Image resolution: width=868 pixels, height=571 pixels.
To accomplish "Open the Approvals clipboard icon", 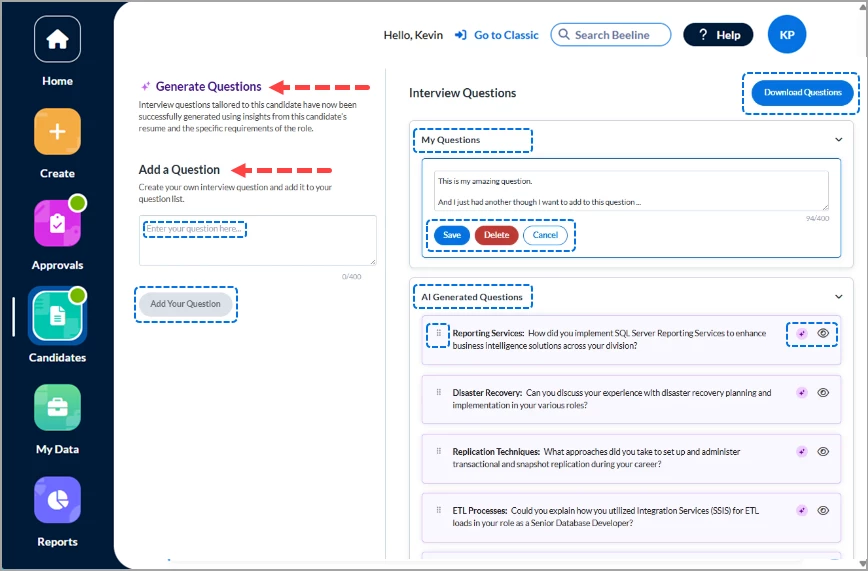I will click(57, 223).
